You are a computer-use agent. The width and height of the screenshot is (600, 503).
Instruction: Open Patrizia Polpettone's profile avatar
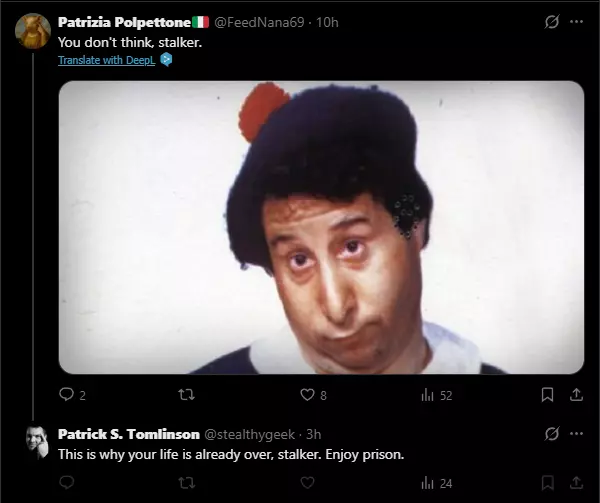click(33, 31)
